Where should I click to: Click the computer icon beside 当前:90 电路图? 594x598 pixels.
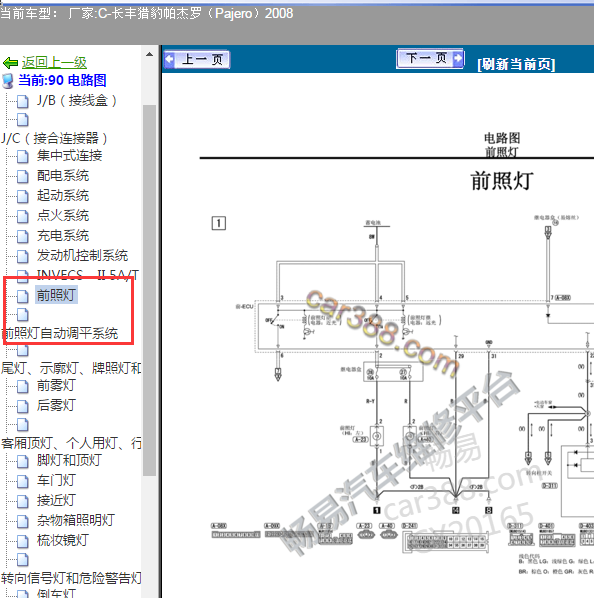pos(8,81)
